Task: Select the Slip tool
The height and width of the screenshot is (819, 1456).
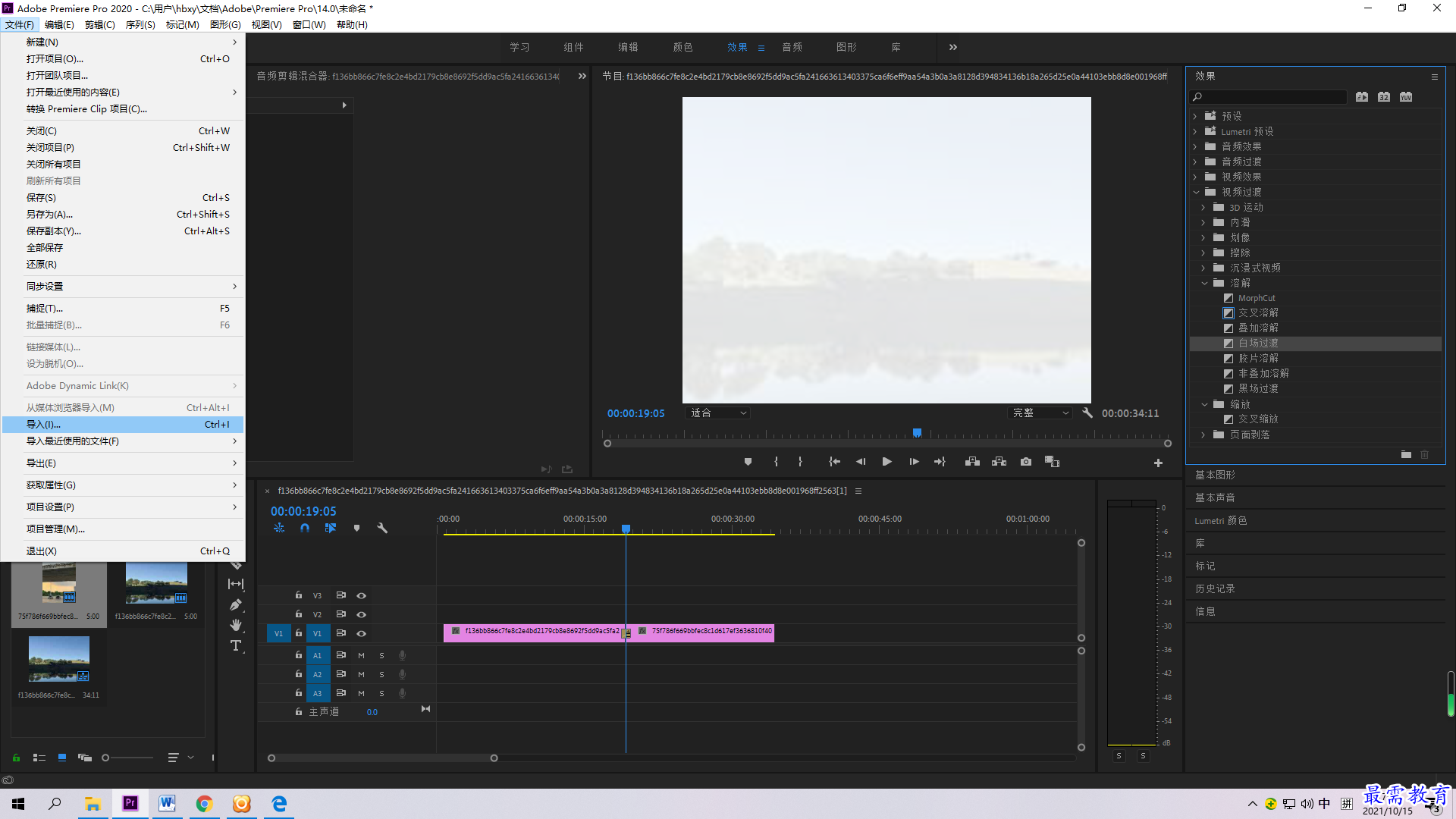Action: tap(236, 584)
